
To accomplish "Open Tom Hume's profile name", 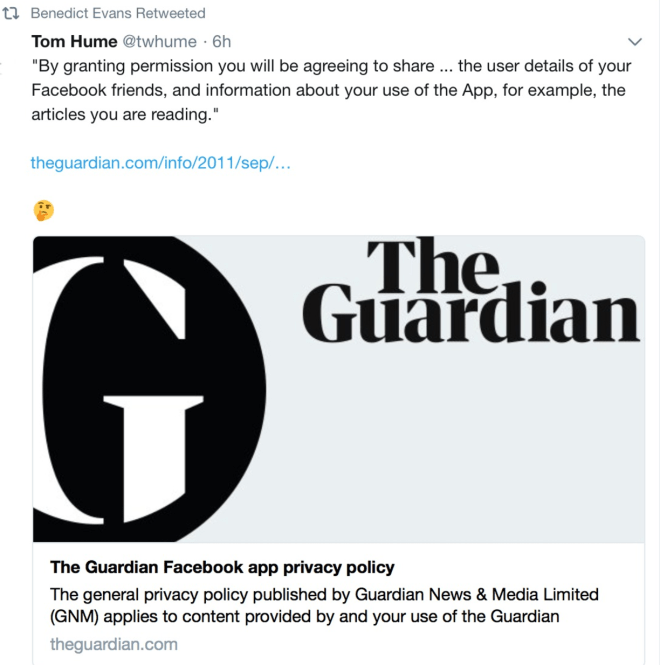I will (x=75, y=42).
